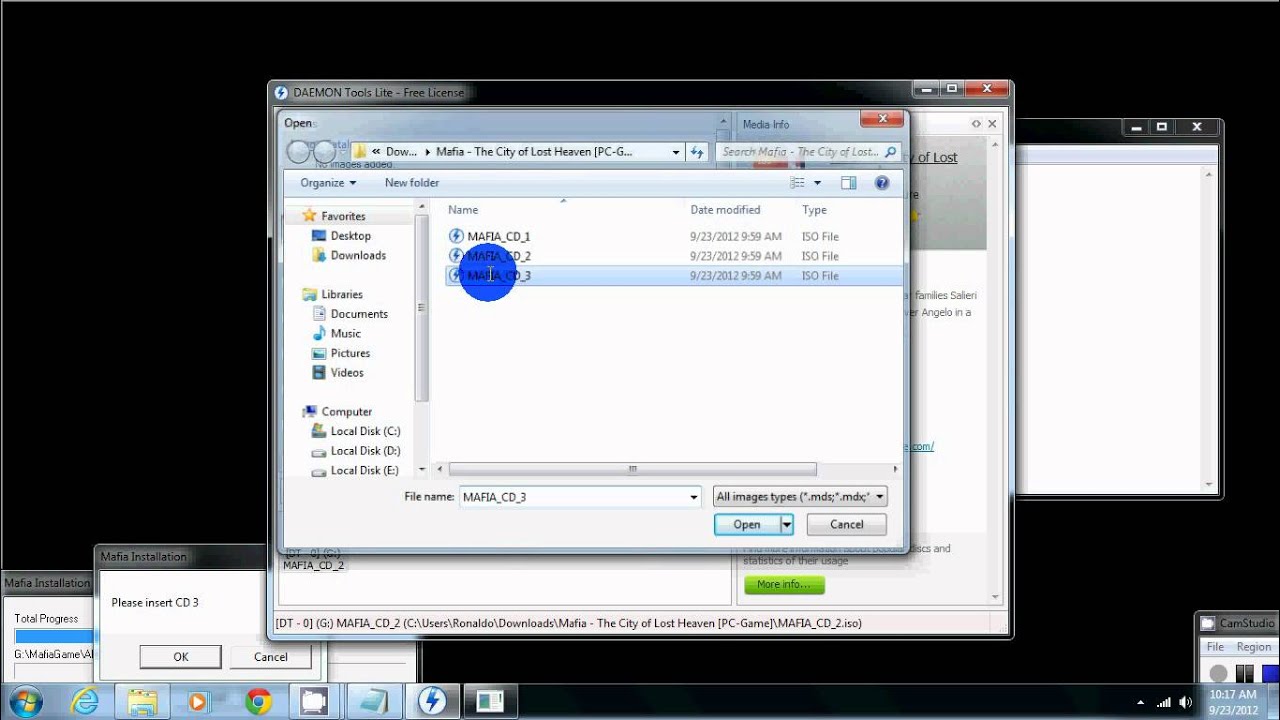
Task: Click the horizontal scrollbar in file list
Action: [632, 469]
